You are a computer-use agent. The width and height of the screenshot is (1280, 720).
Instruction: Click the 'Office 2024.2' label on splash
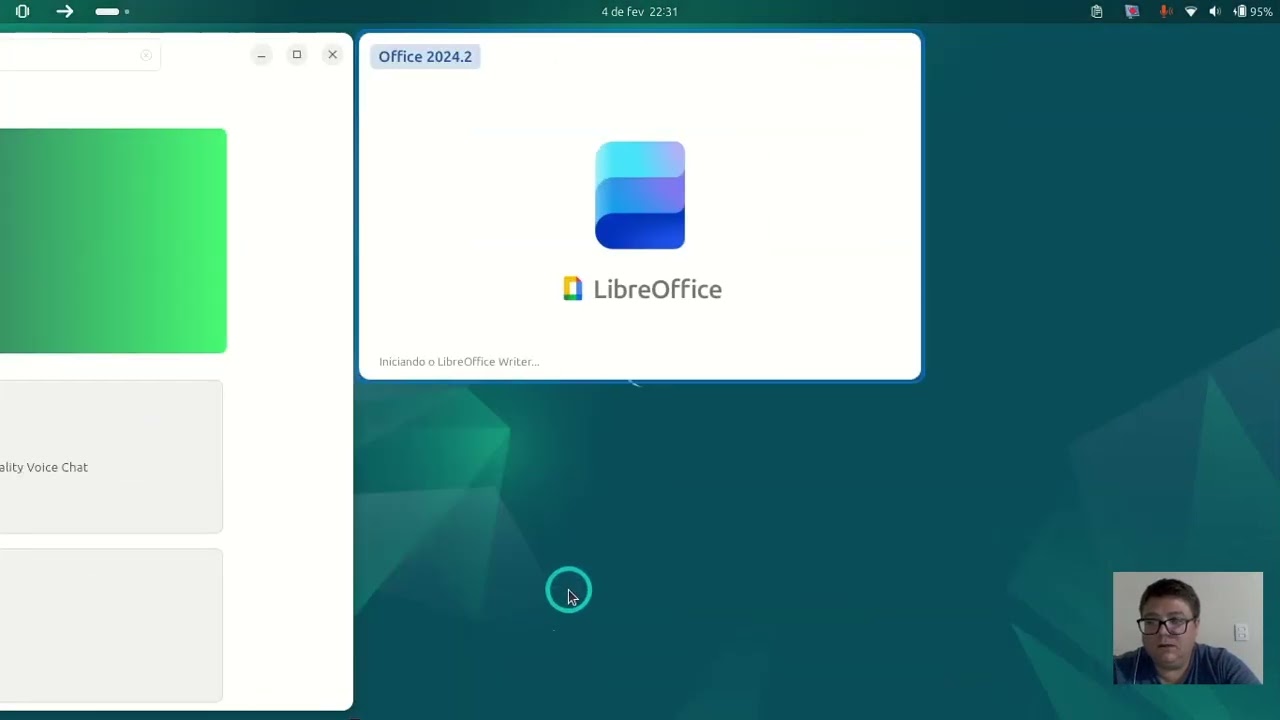pos(425,57)
